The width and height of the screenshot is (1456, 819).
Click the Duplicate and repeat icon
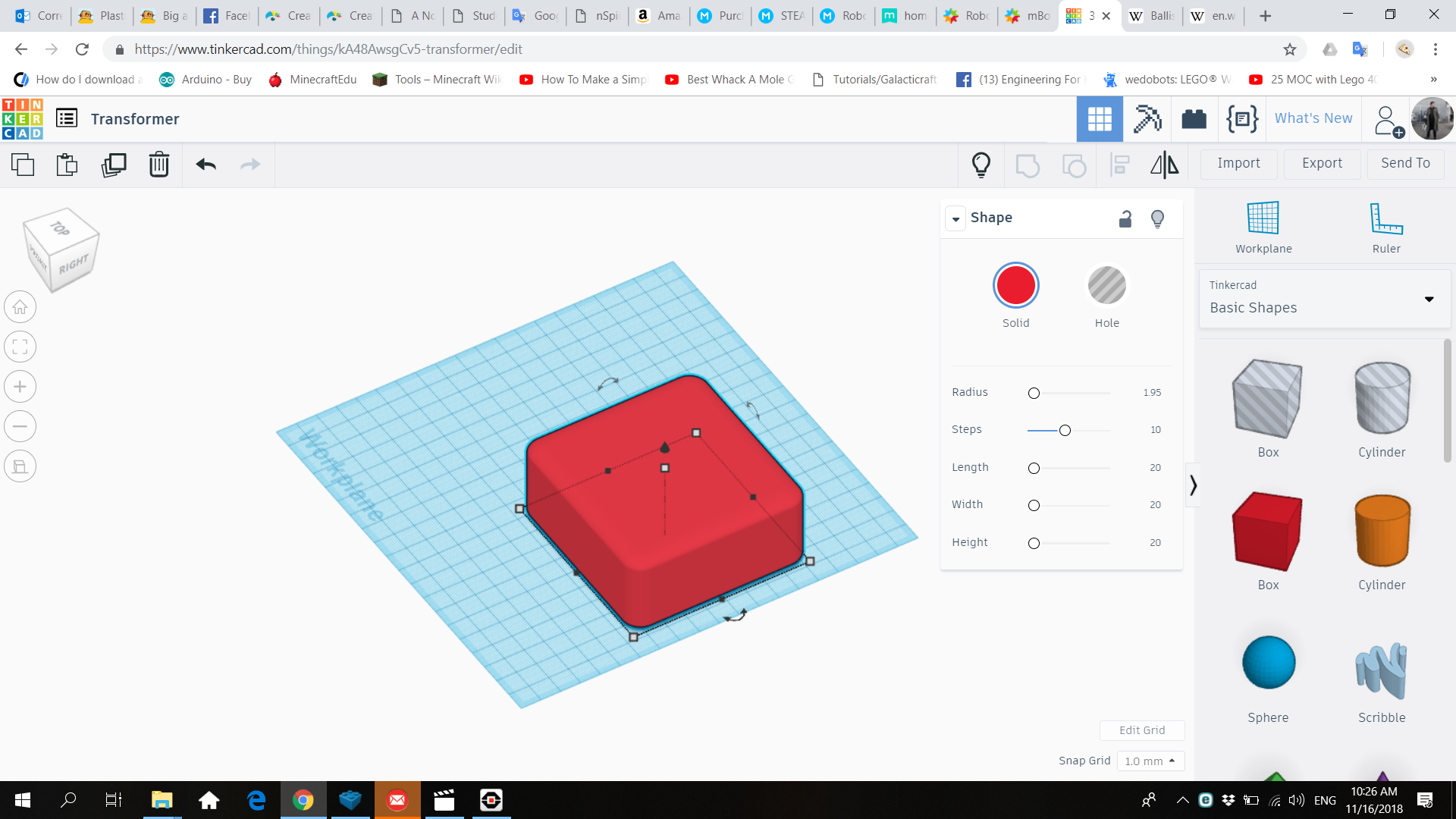[114, 165]
